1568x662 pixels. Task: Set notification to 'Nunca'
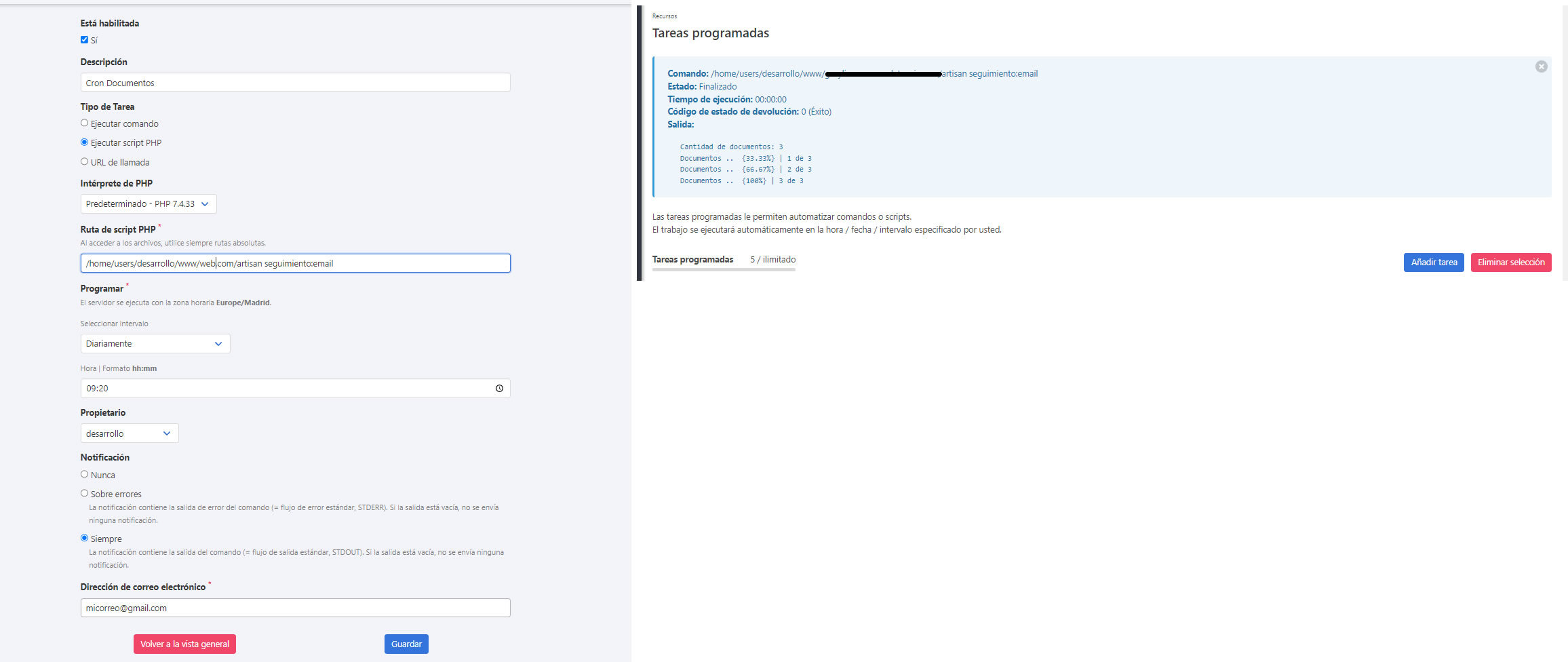[84, 475]
